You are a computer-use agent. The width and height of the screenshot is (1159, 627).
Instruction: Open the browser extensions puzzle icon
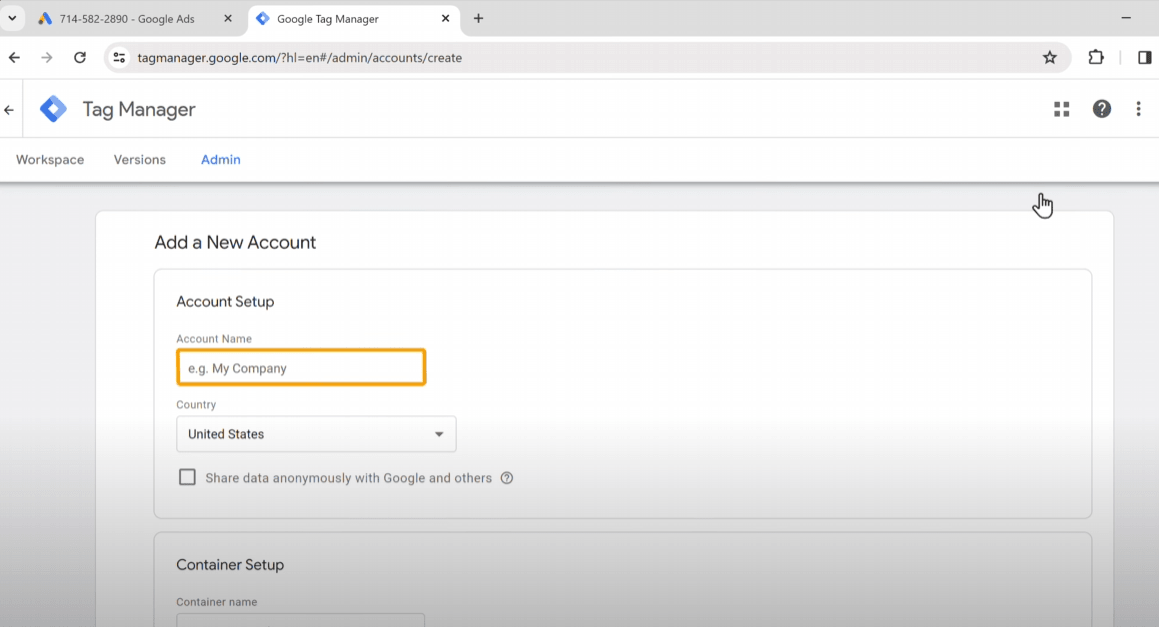pyautogui.click(x=1096, y=58)
